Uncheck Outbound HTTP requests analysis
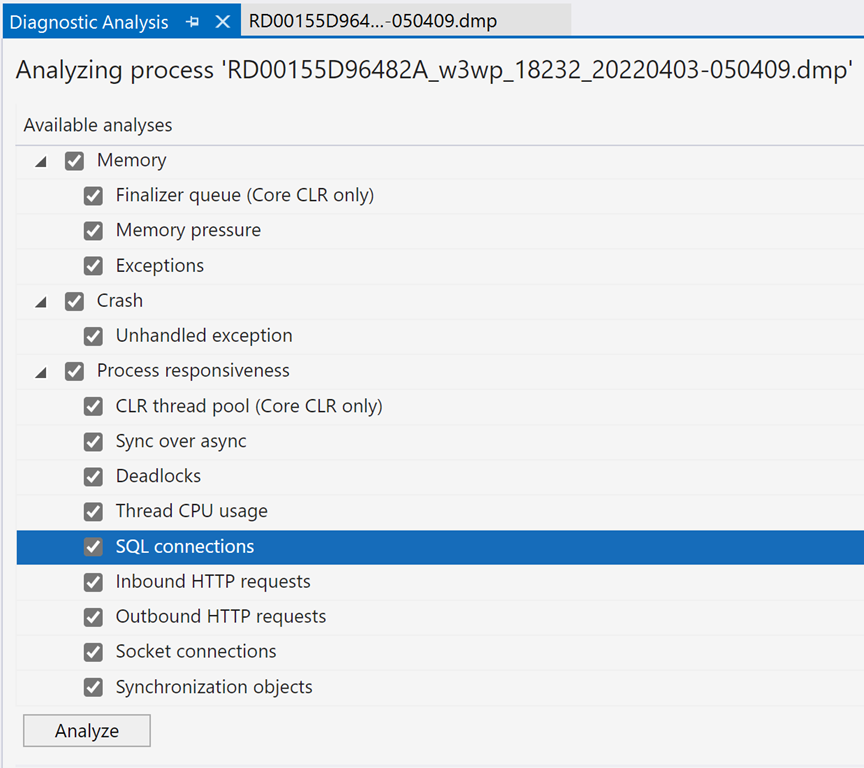 click(93, 617)
